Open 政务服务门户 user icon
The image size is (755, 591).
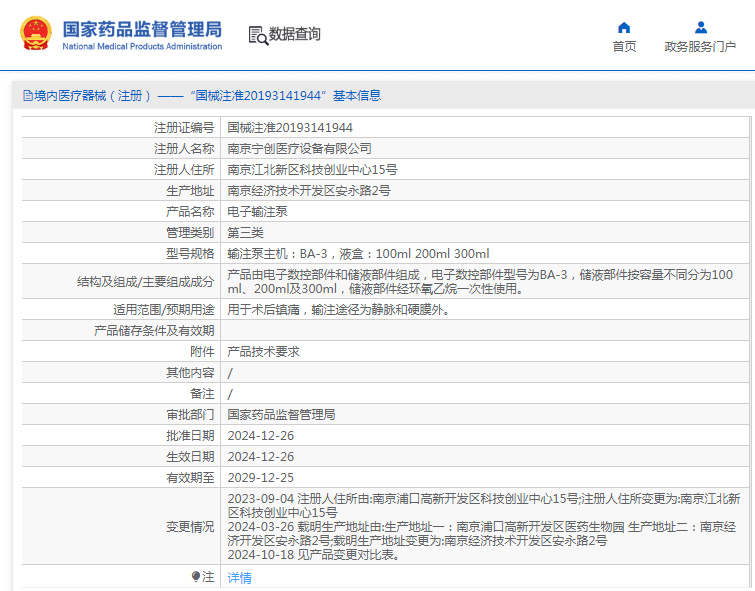pos(701,27)
